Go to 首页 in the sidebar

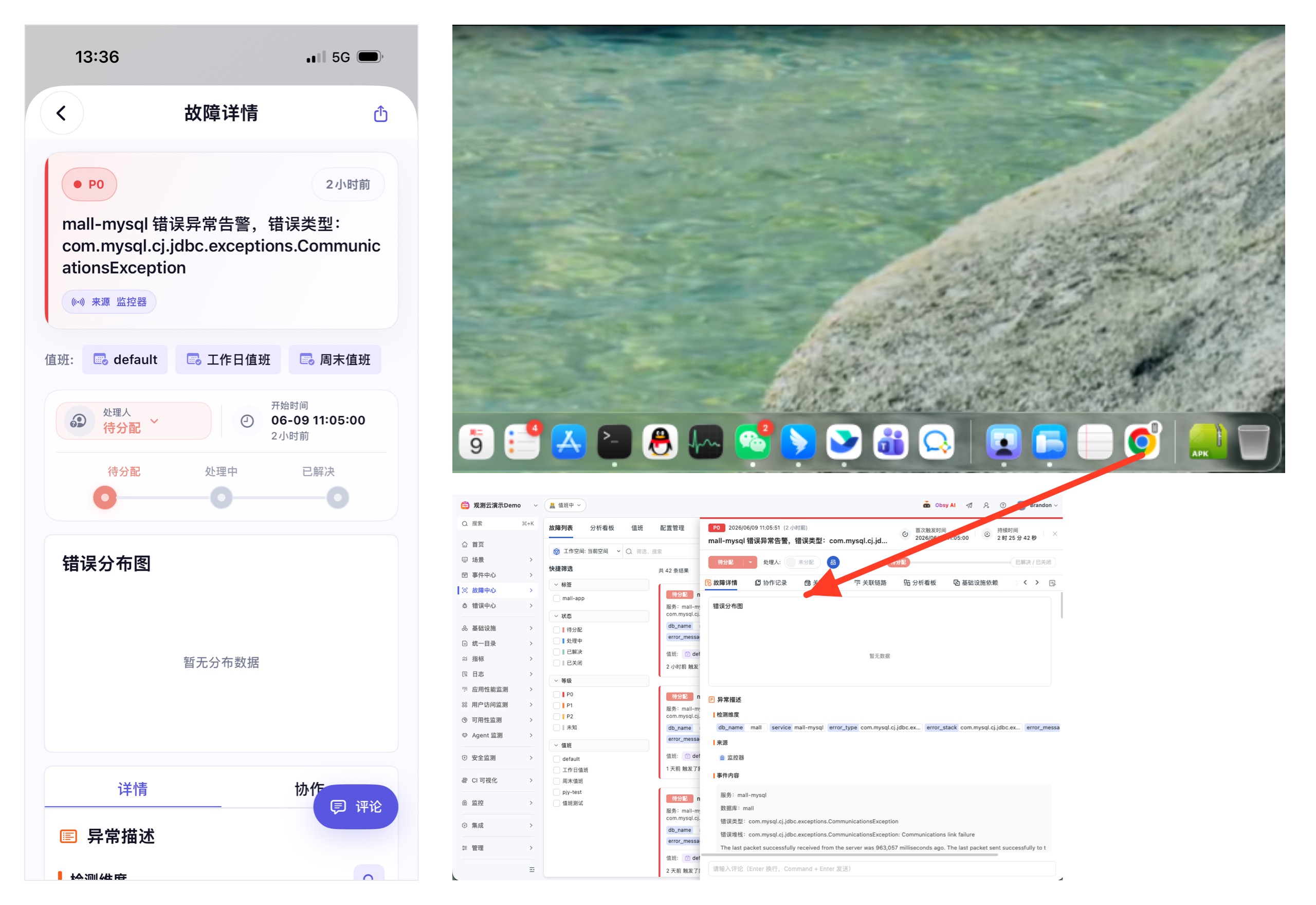497,545
